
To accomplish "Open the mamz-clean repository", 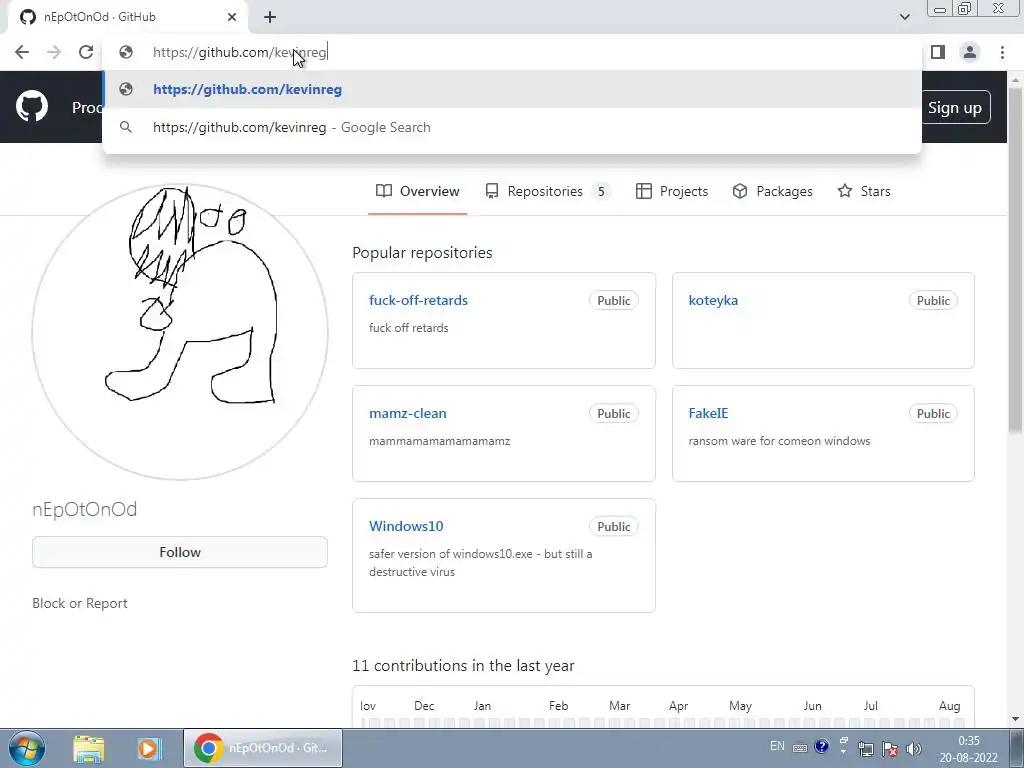I will coord(408,413).
